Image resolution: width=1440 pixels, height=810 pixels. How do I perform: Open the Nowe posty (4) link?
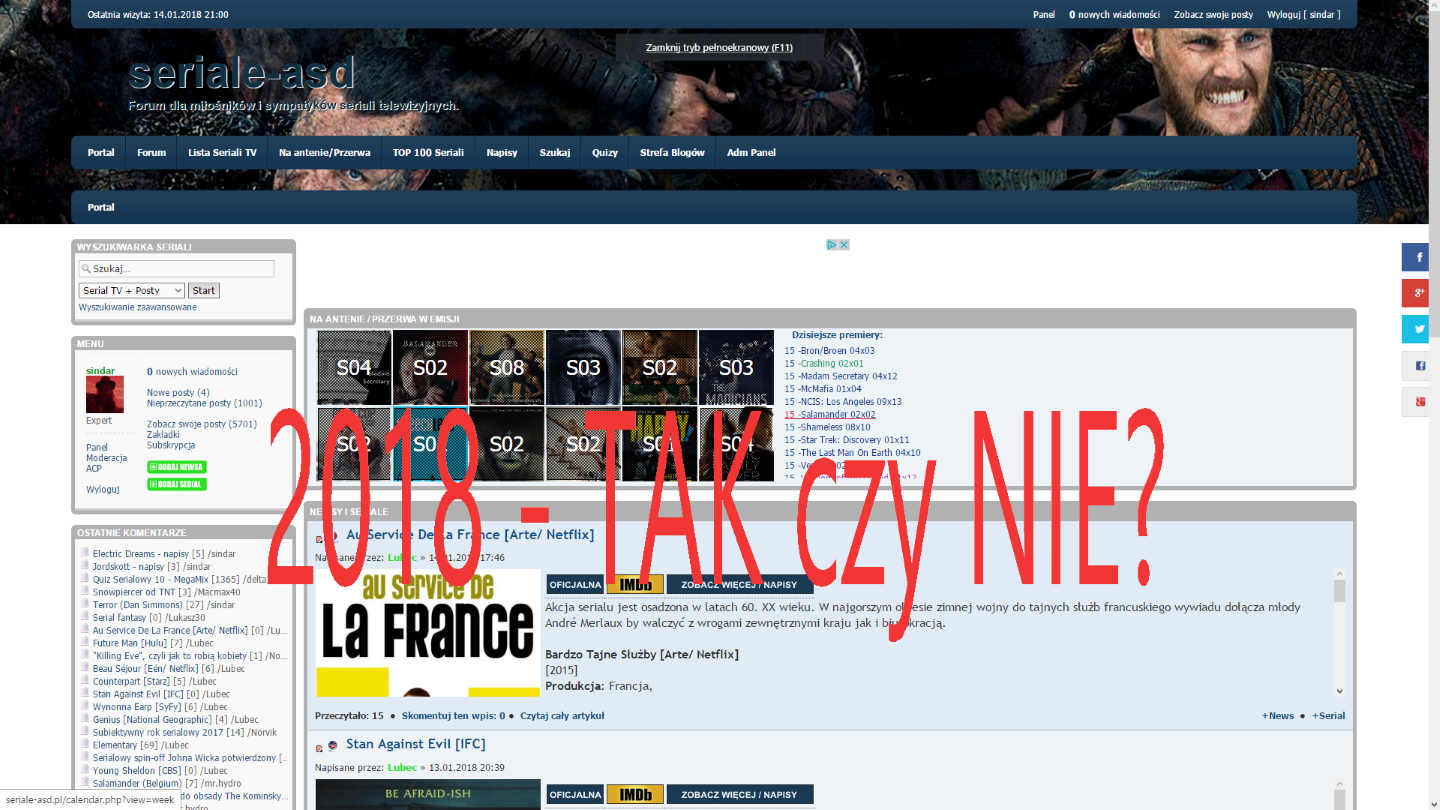pyautogui.click(x=178, y=393)
